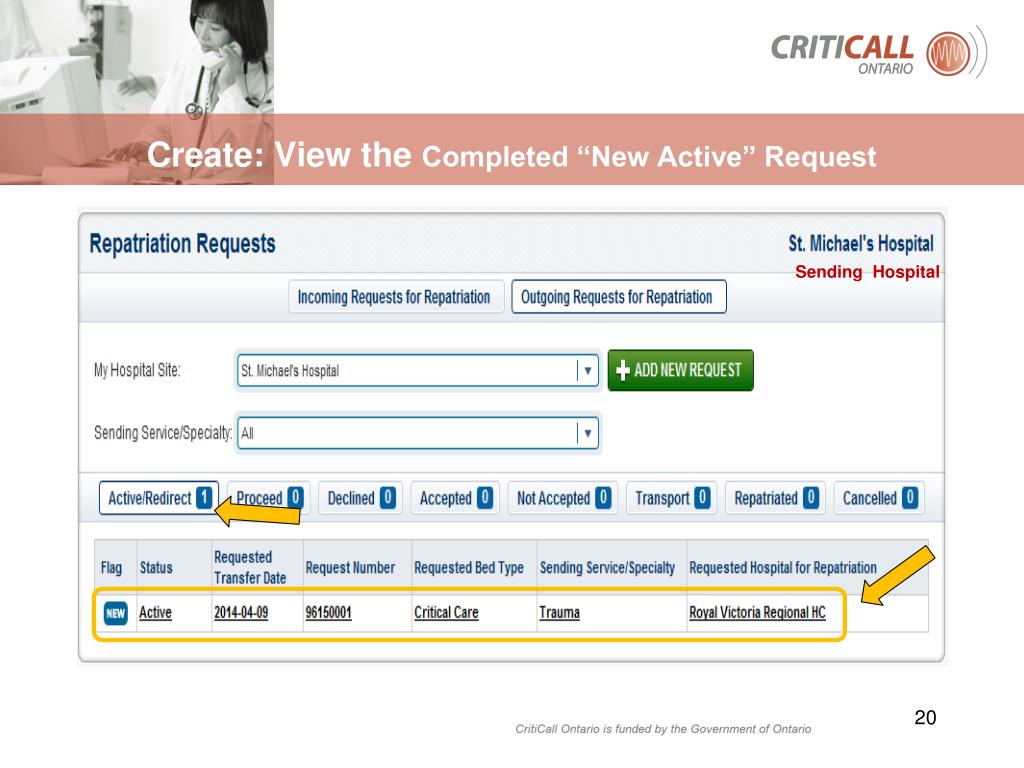
Task: Select the Proceed status tab
Action: [268, 498]
